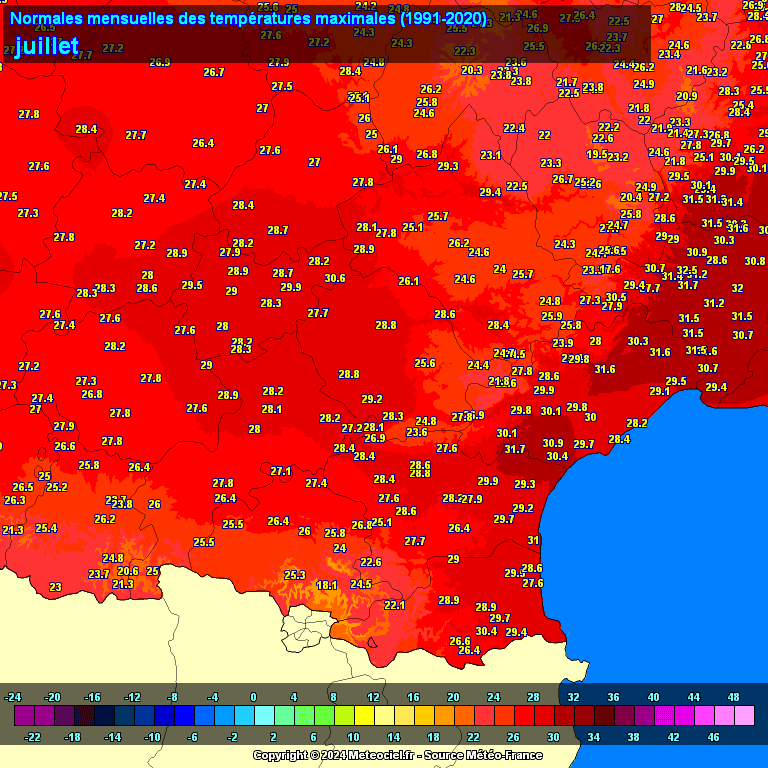Click the 'Source Météo-France' credit text
The width and height of the screenshot is (768, 768).
click(468, 755)
